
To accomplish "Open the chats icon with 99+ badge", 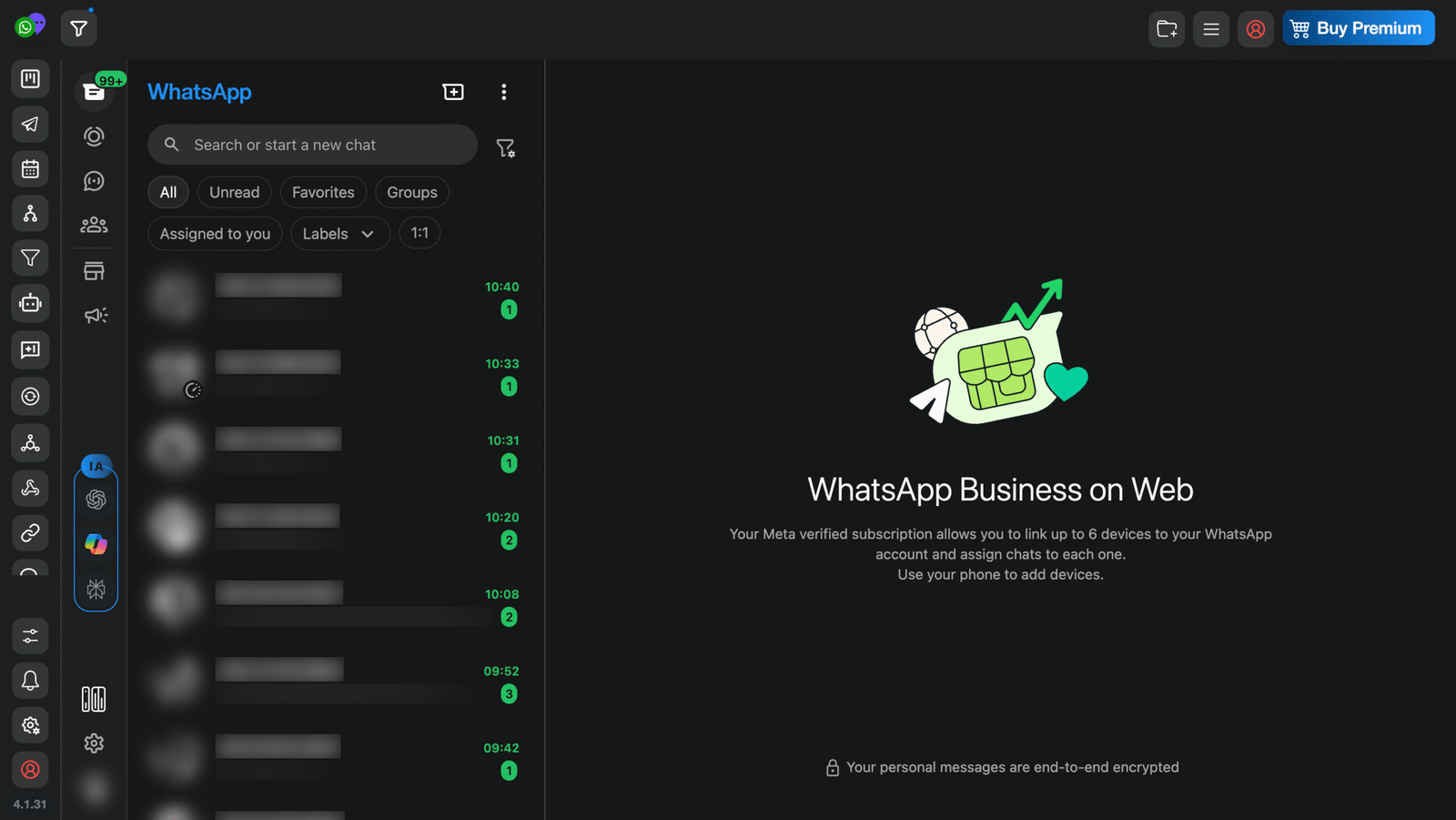I will 95,91.
